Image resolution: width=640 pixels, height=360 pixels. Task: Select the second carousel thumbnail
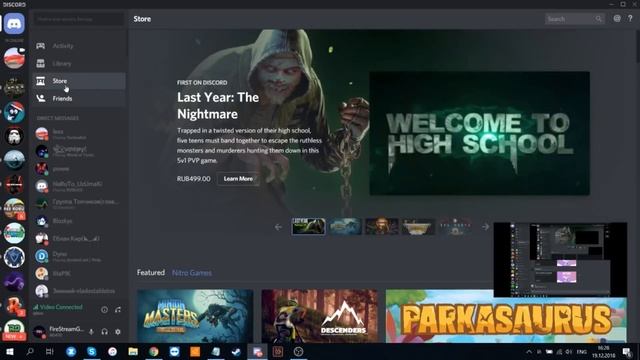[x=345, y=226]
